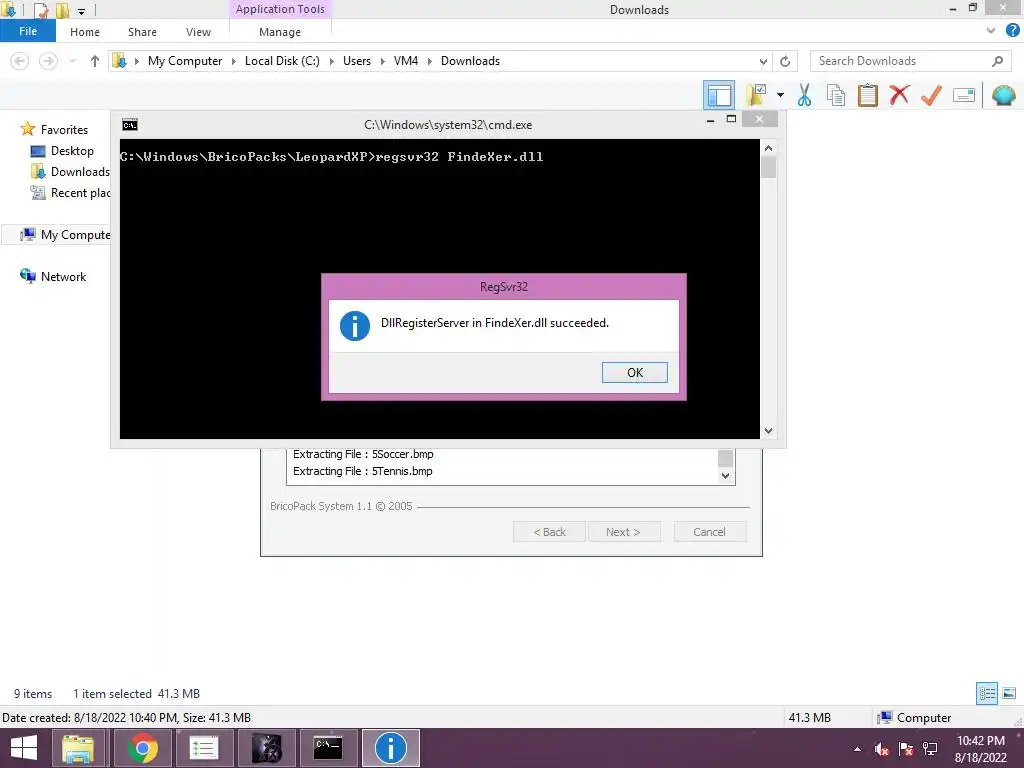
Task: Click My Computer in the address breadcrumb
Action: 185,61
